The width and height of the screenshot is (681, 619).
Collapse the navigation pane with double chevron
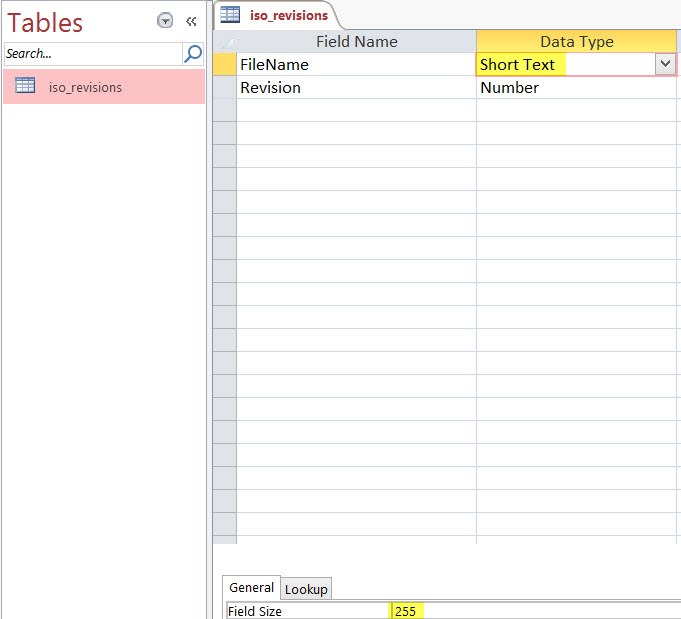191,21
